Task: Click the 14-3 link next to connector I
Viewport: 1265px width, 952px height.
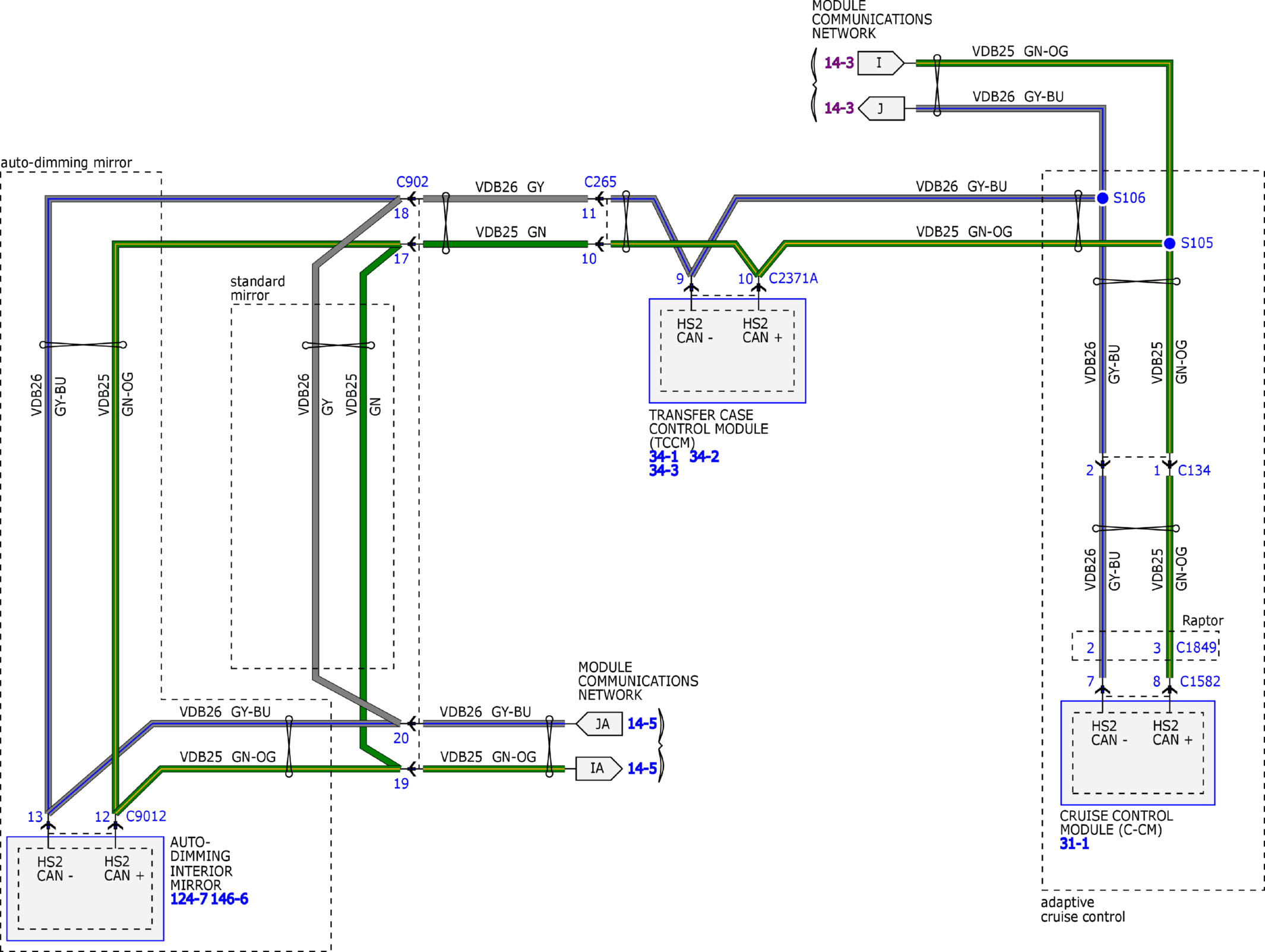Action: [839, 63]
